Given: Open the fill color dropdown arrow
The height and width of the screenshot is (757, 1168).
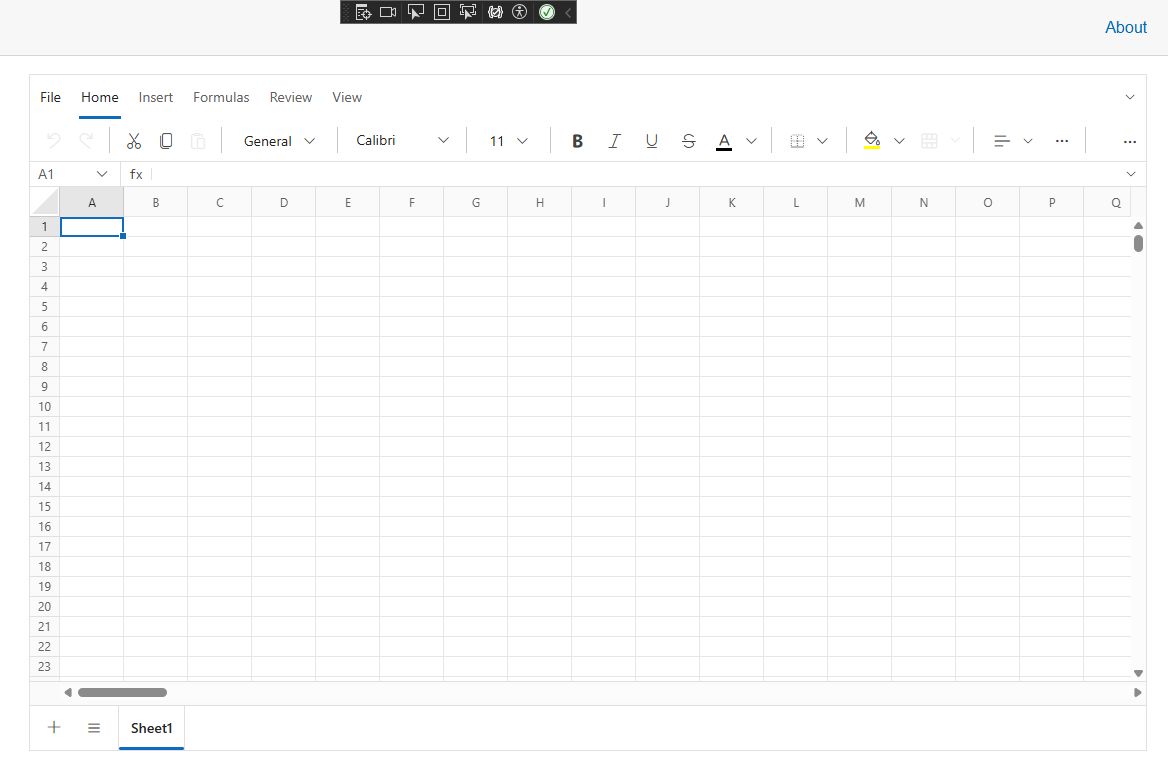Looking at the screenshot, I should [899, 141].
